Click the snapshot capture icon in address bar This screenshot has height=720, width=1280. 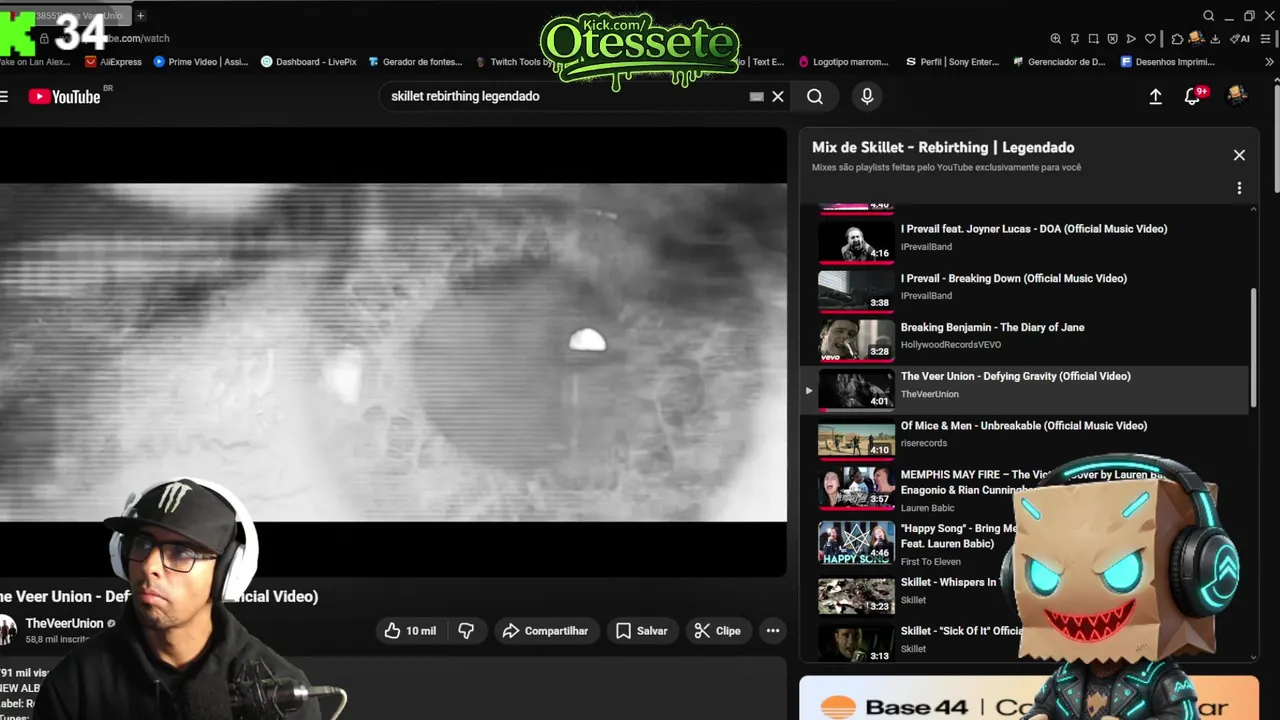pyautogui.click(x=1094, y=38)
